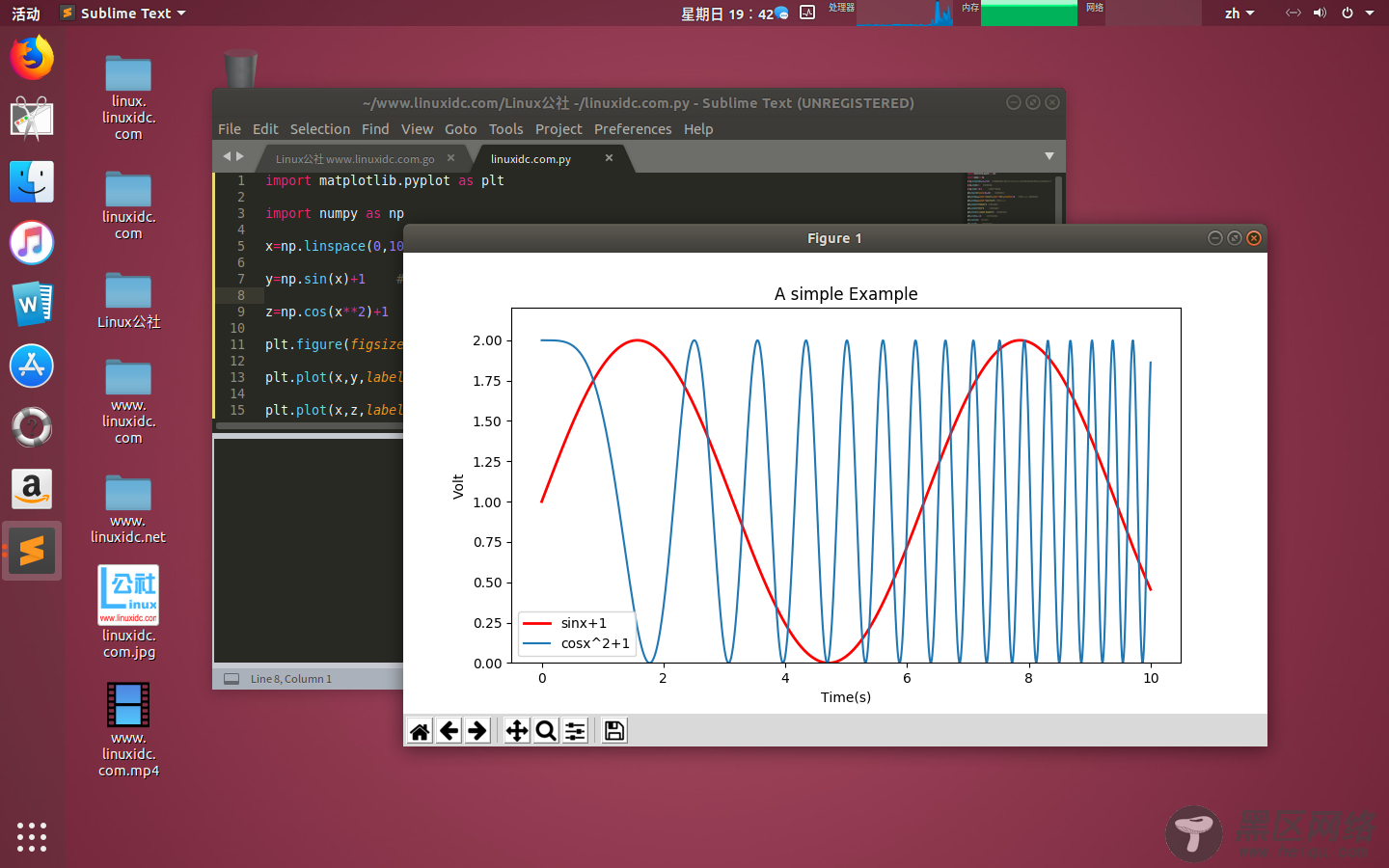Open the www.linuxidc.net desktop folder
Viewport: 1389px width, 868px height.
point(128,509)
